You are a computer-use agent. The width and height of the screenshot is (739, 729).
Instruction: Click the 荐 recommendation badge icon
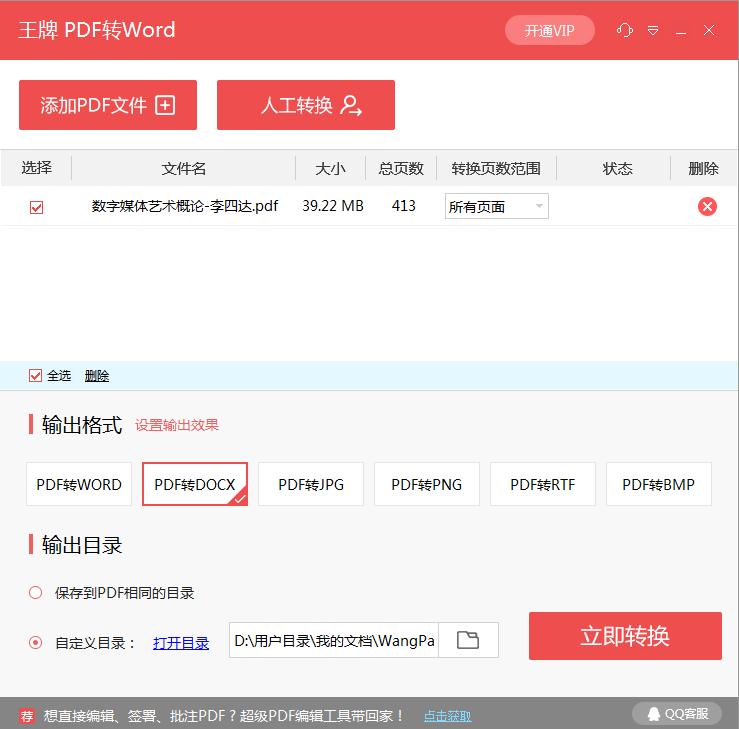tap(26, 716)
